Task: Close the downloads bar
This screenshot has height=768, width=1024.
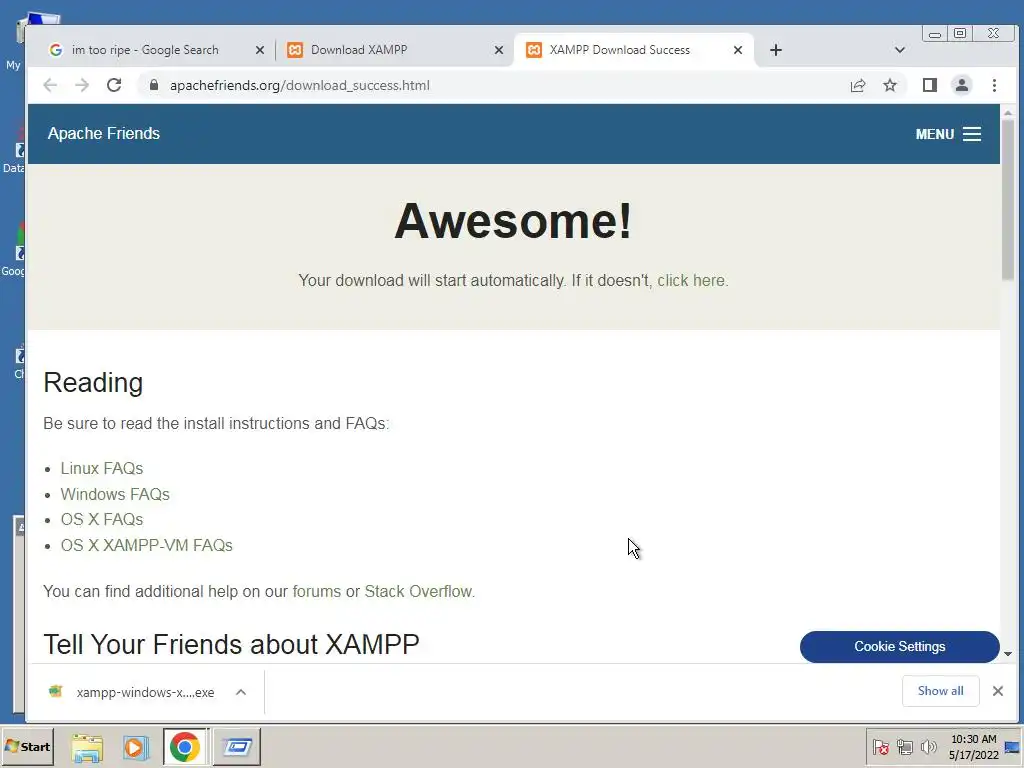Action: click(997, 691)
